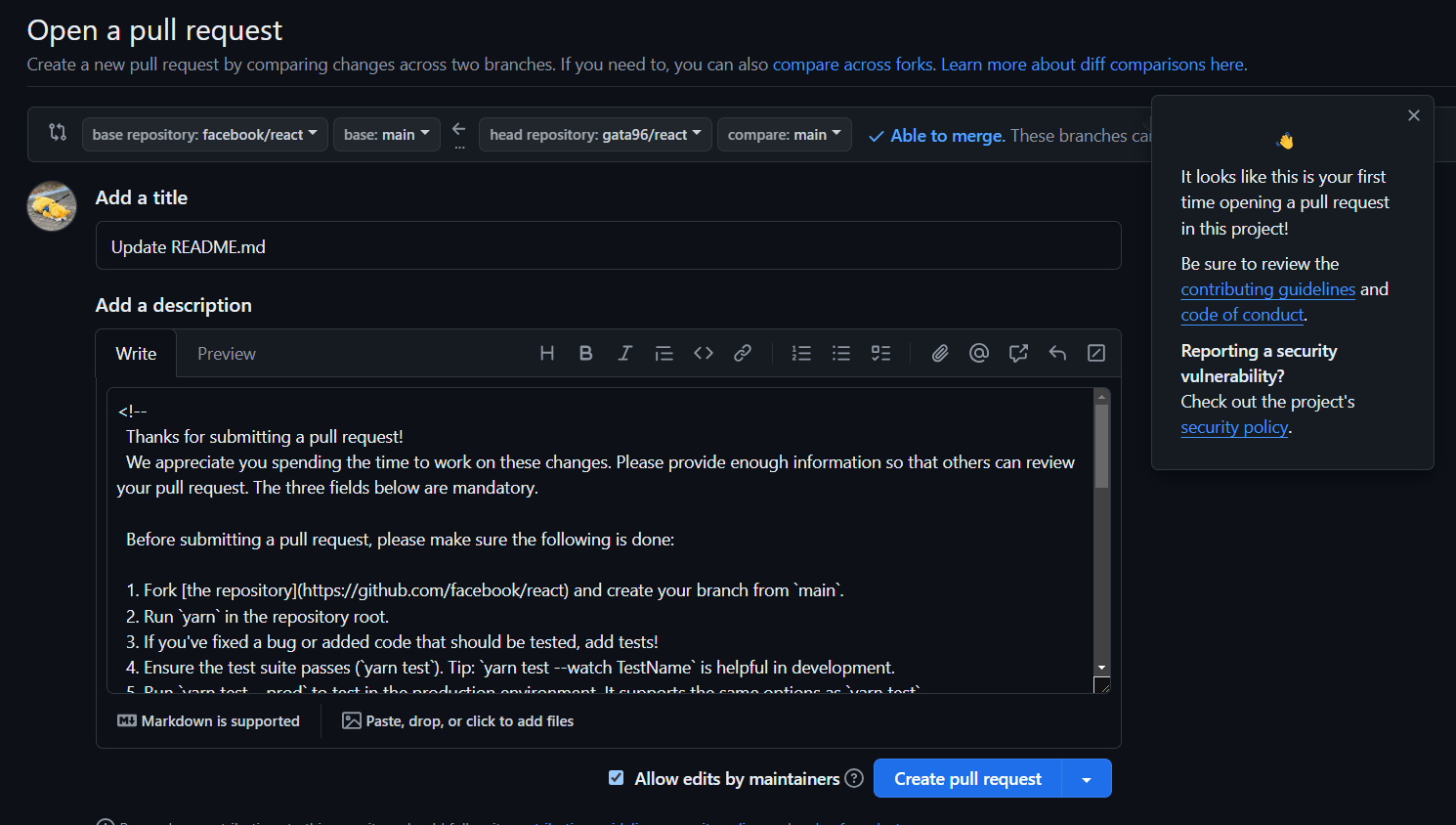Viewport: 1456px width, 825px height.
Task: Click the user avatar thumbnail
Action: 52,206
